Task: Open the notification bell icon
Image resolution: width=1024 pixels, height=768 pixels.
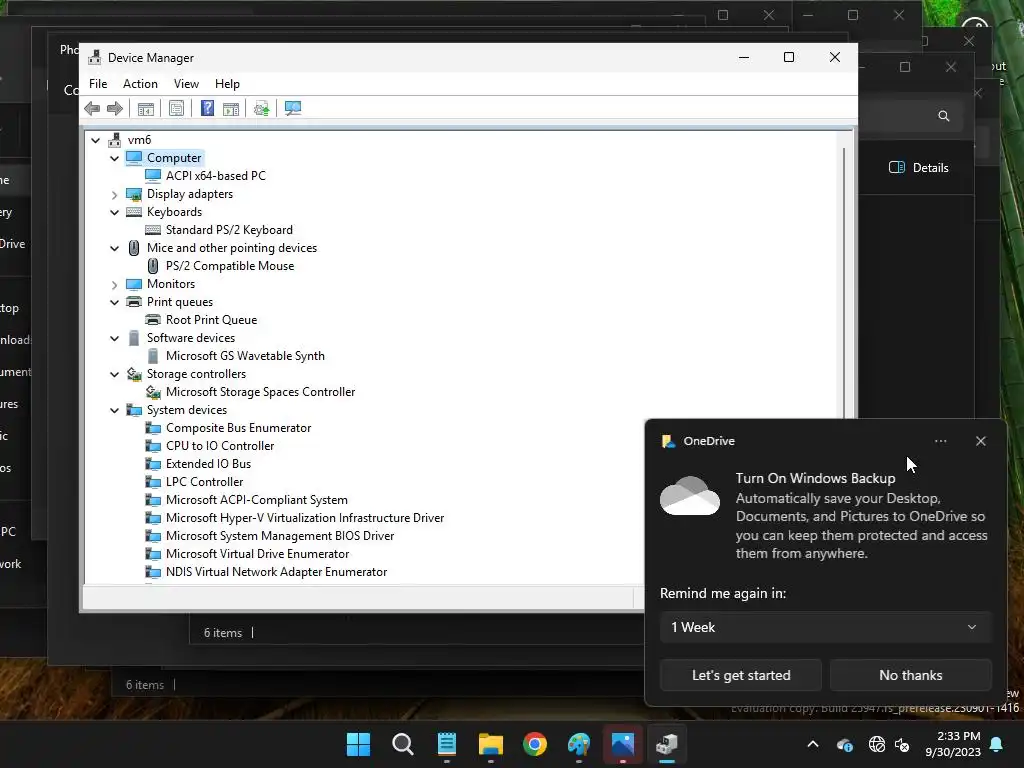Action: 997,744
